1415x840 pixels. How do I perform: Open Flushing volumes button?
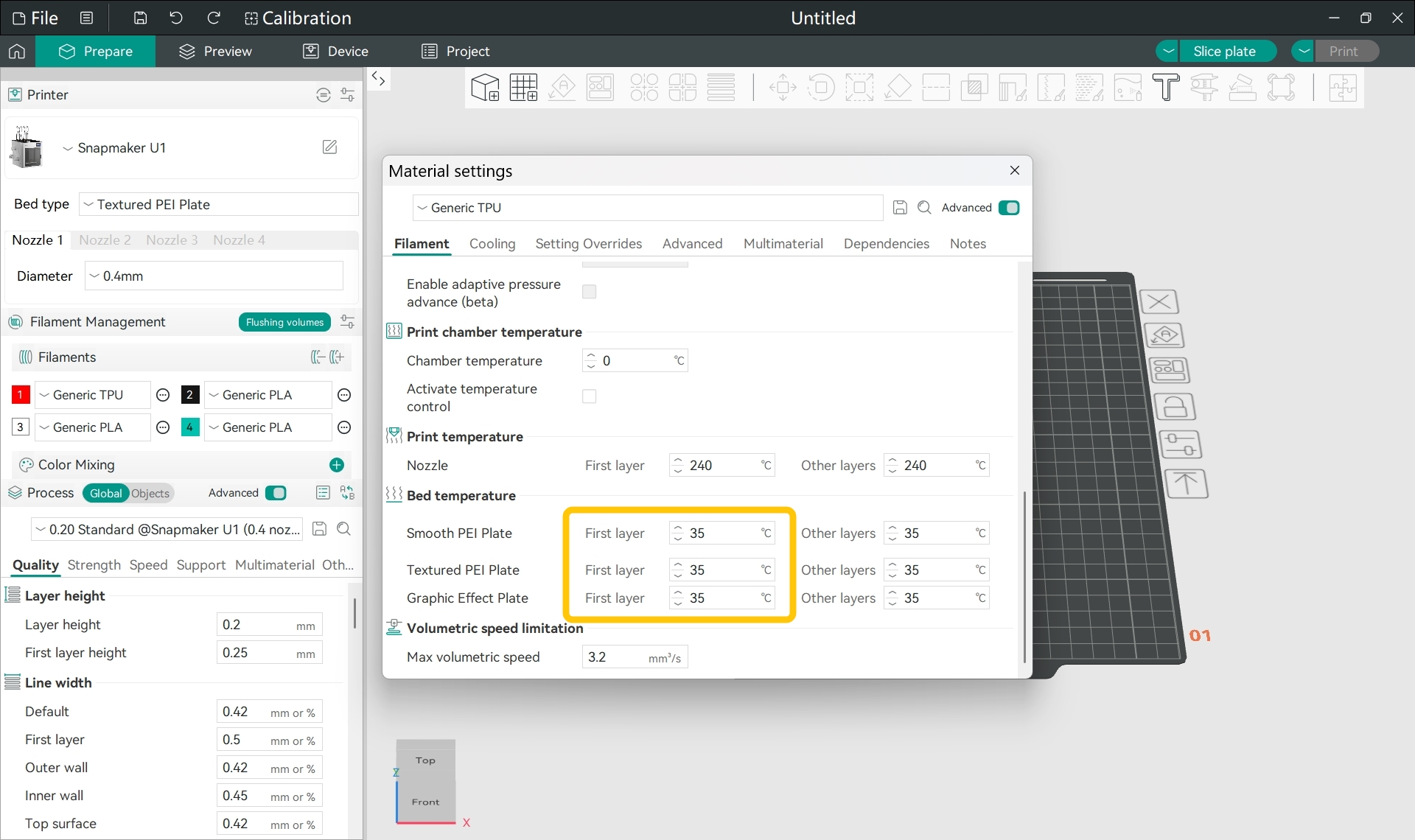click(x=284, y=322)
